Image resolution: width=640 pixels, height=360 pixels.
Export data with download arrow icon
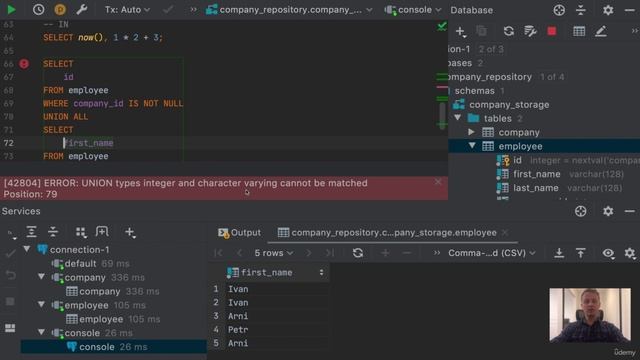click(x=559, y=253)
